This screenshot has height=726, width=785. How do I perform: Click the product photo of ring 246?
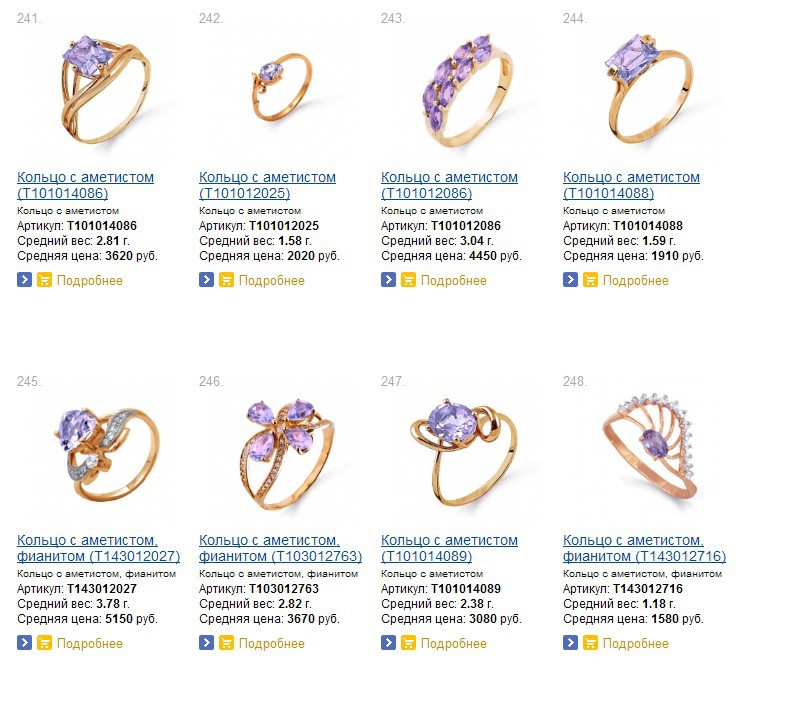point(286,453)
